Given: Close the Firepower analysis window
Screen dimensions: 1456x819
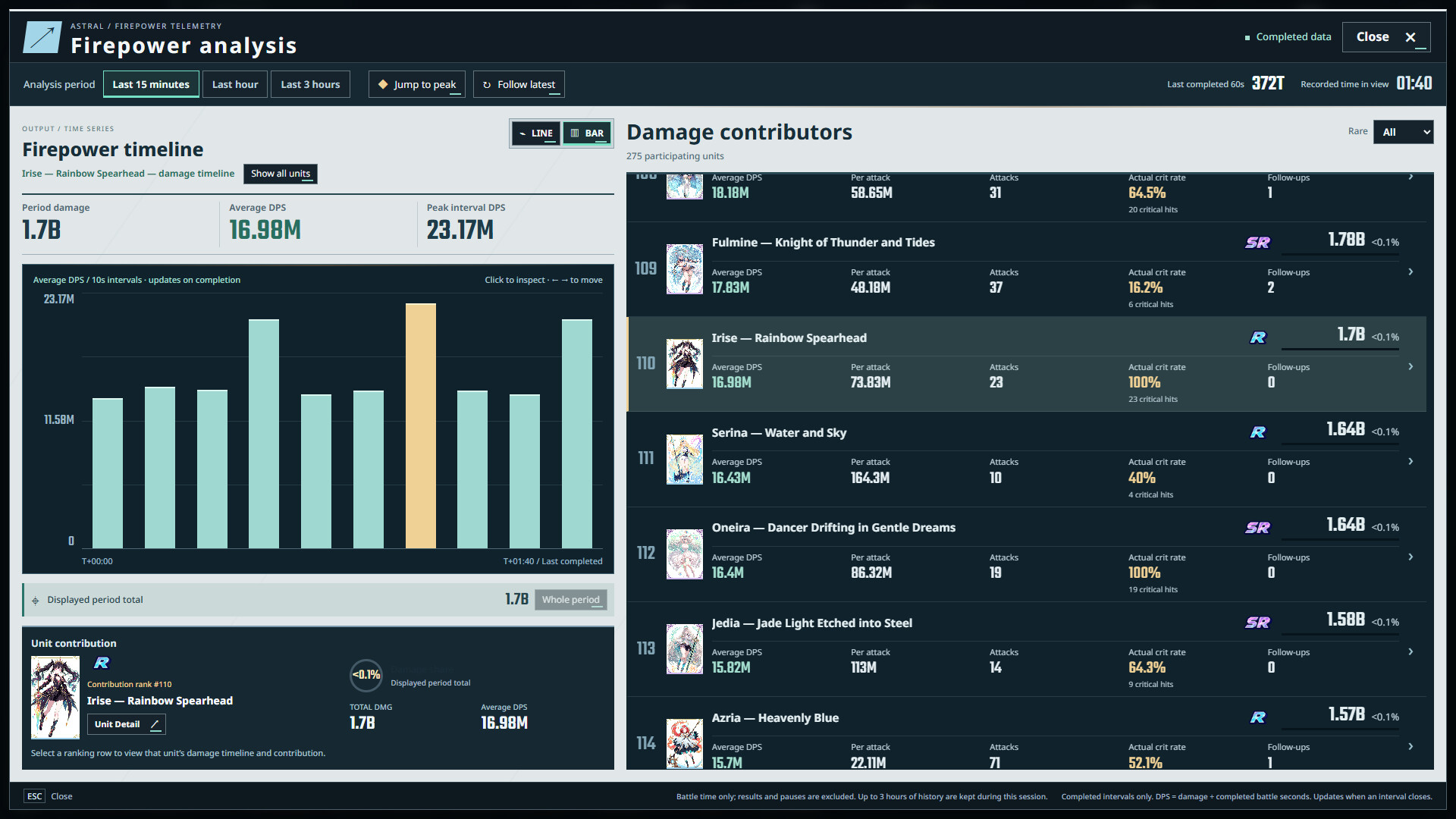Looking at the screenshot, I should [1386, 36].
